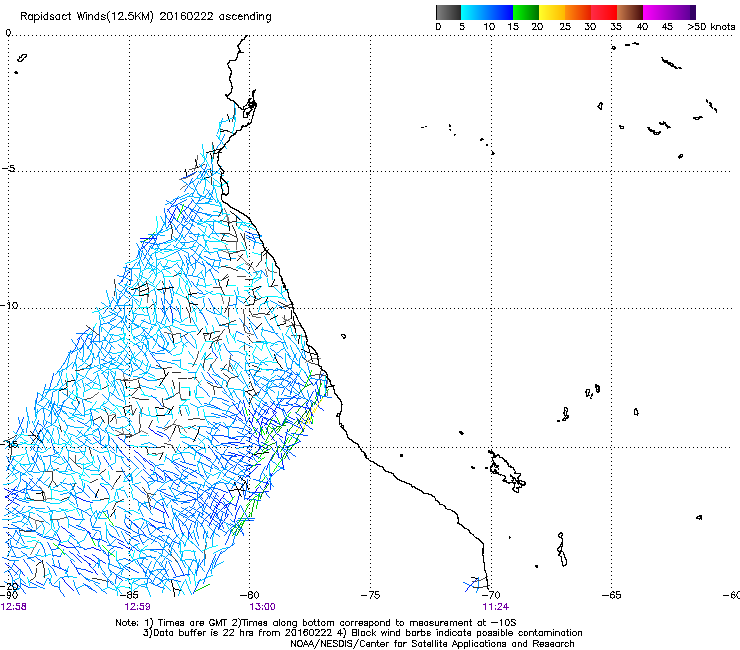Click the purple time label '11:24'
Screen dimensions: 740x650
click(496, 607)
